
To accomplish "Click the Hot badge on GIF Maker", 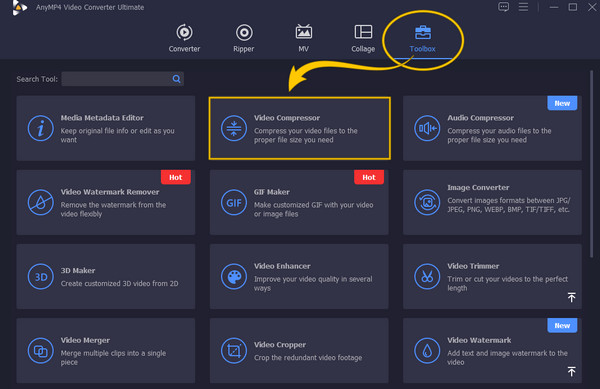I will [x=369, y=177].
